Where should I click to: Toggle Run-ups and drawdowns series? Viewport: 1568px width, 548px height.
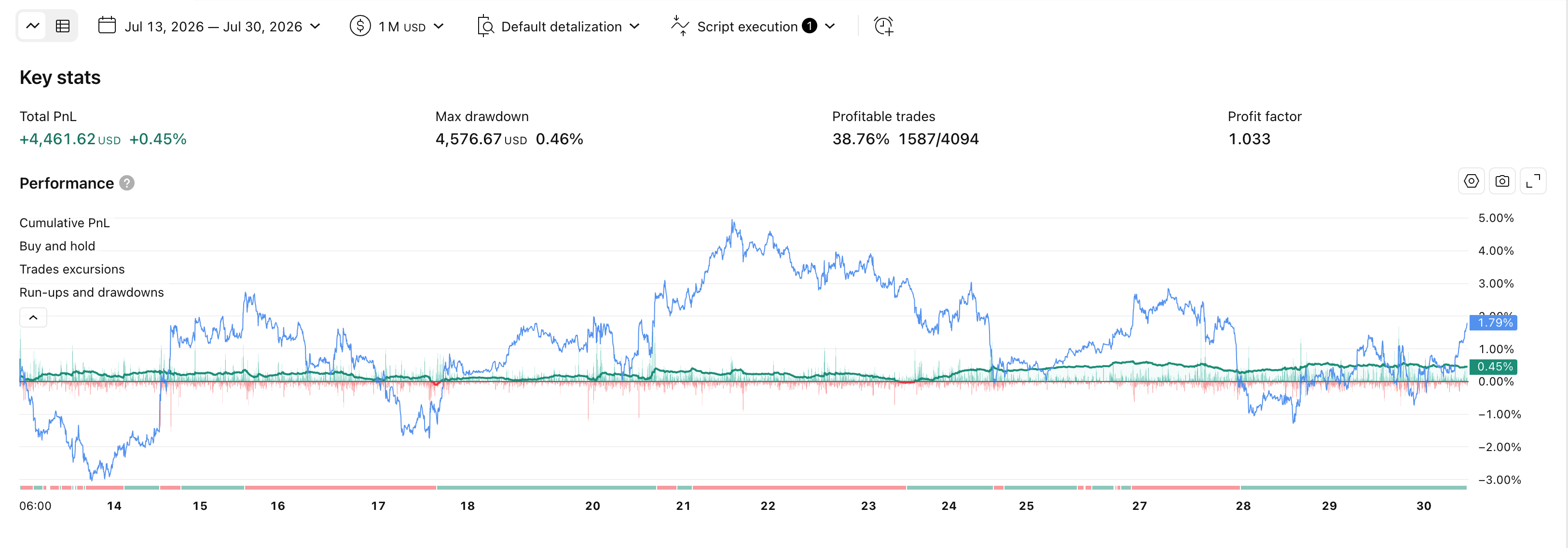[91, 292]
